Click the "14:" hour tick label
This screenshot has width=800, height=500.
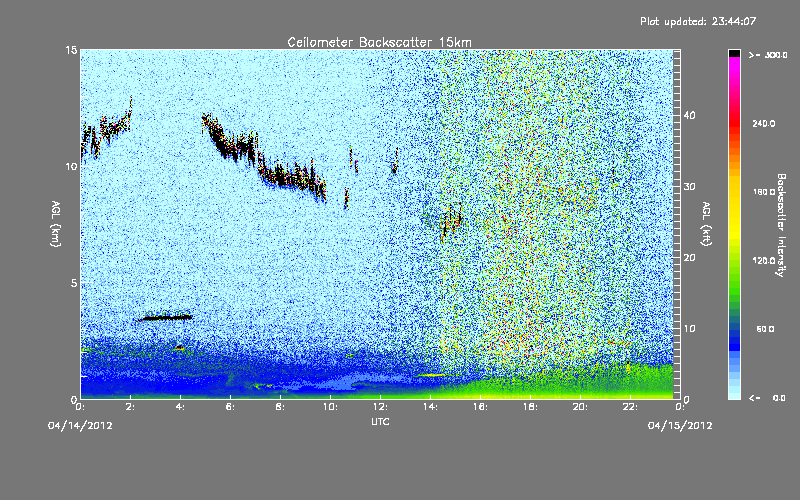430,407
